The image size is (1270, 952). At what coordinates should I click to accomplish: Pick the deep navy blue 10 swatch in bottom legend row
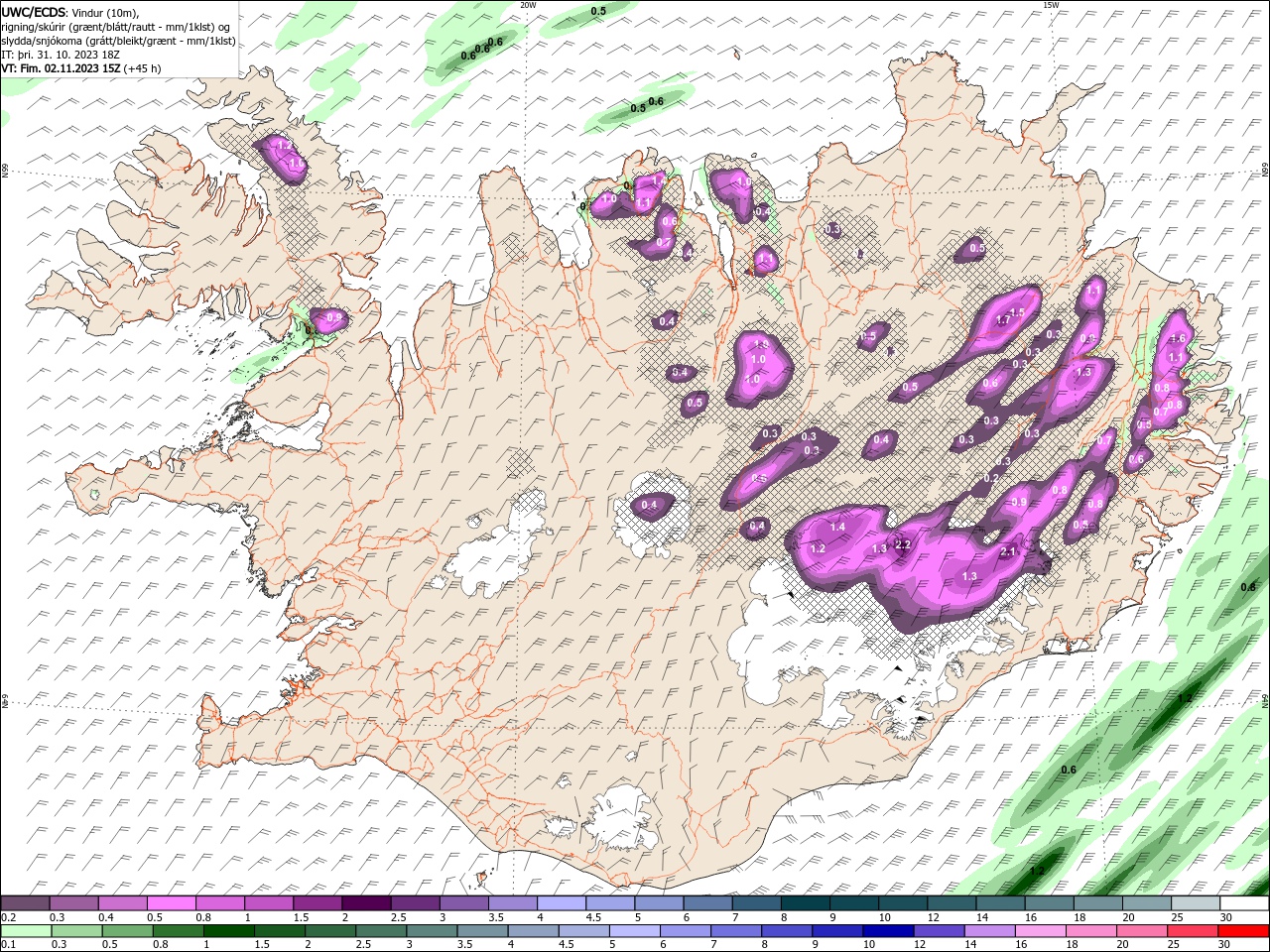click(x=888, y=931)
